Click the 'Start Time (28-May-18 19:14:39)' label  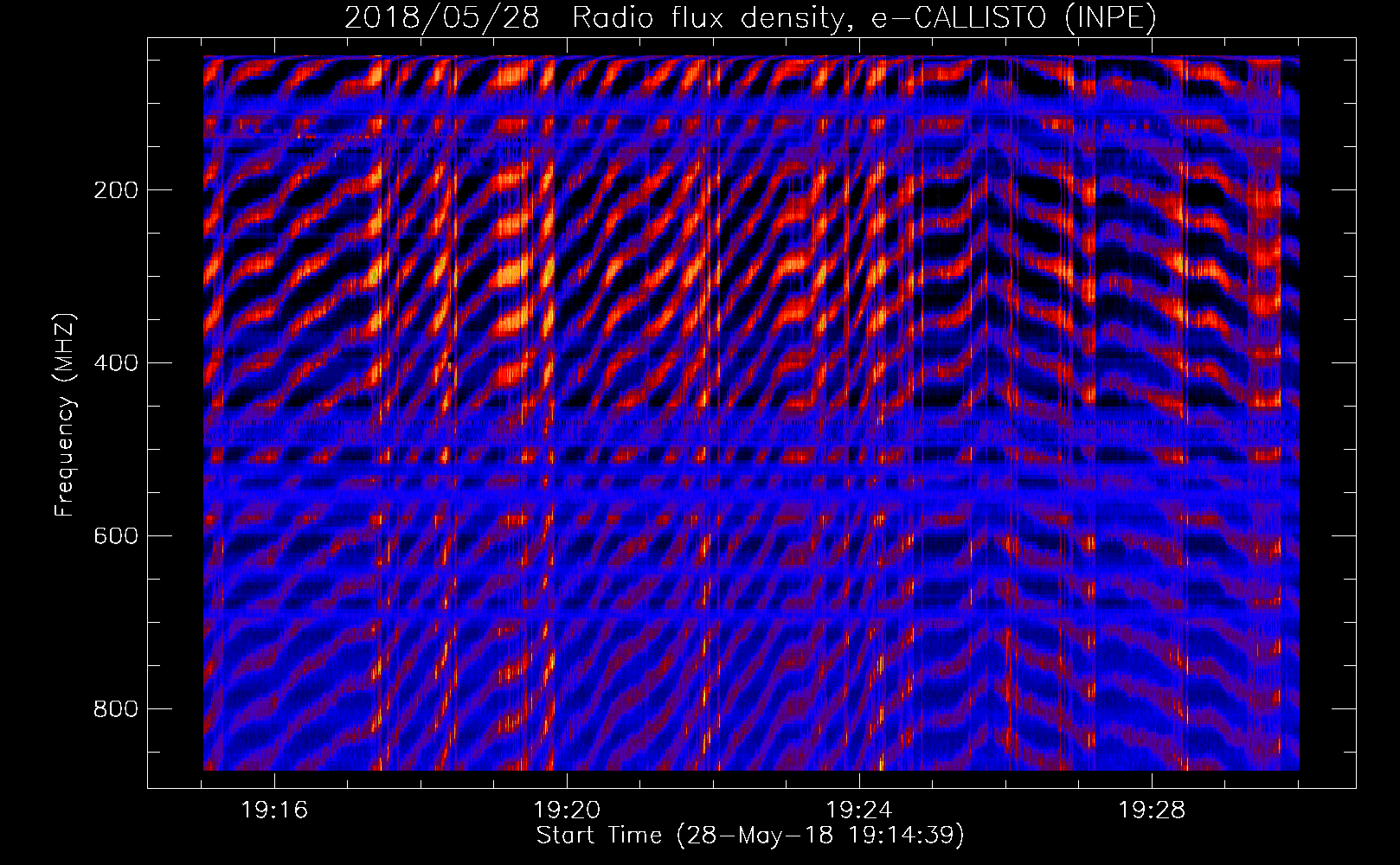(x=750, y=836)
